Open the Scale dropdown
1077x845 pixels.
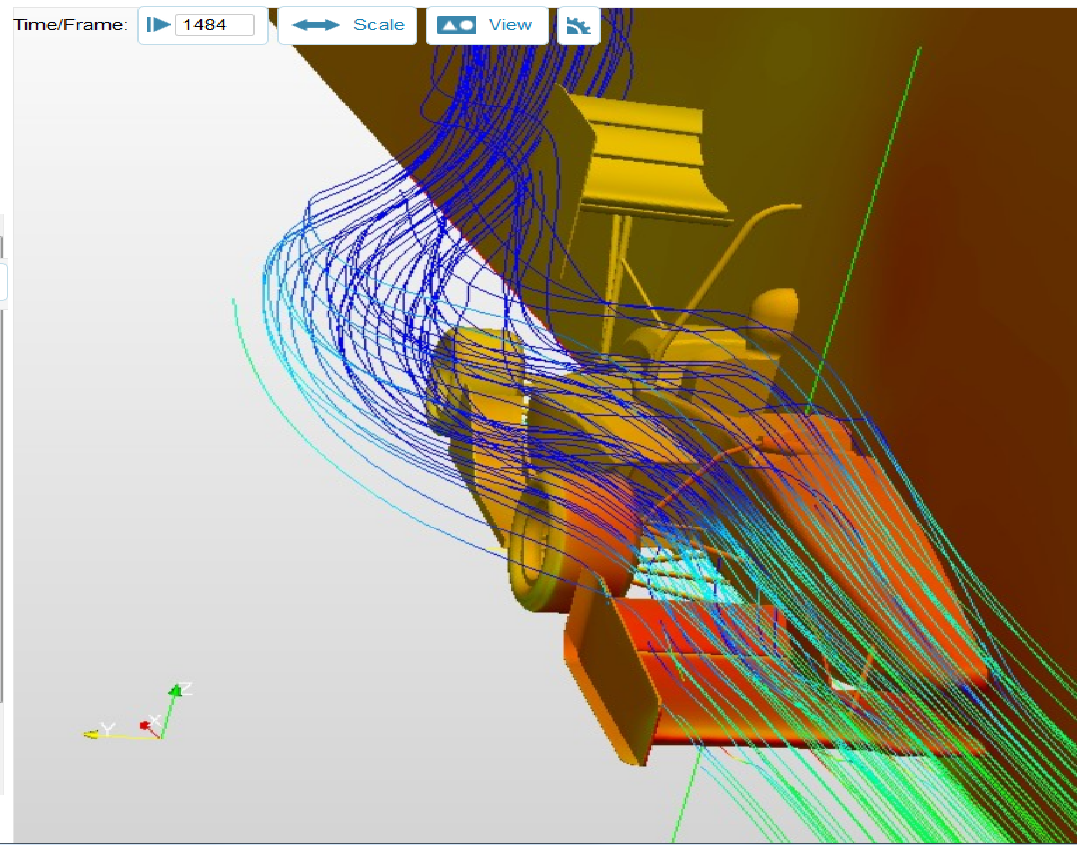tap(378, 25)
